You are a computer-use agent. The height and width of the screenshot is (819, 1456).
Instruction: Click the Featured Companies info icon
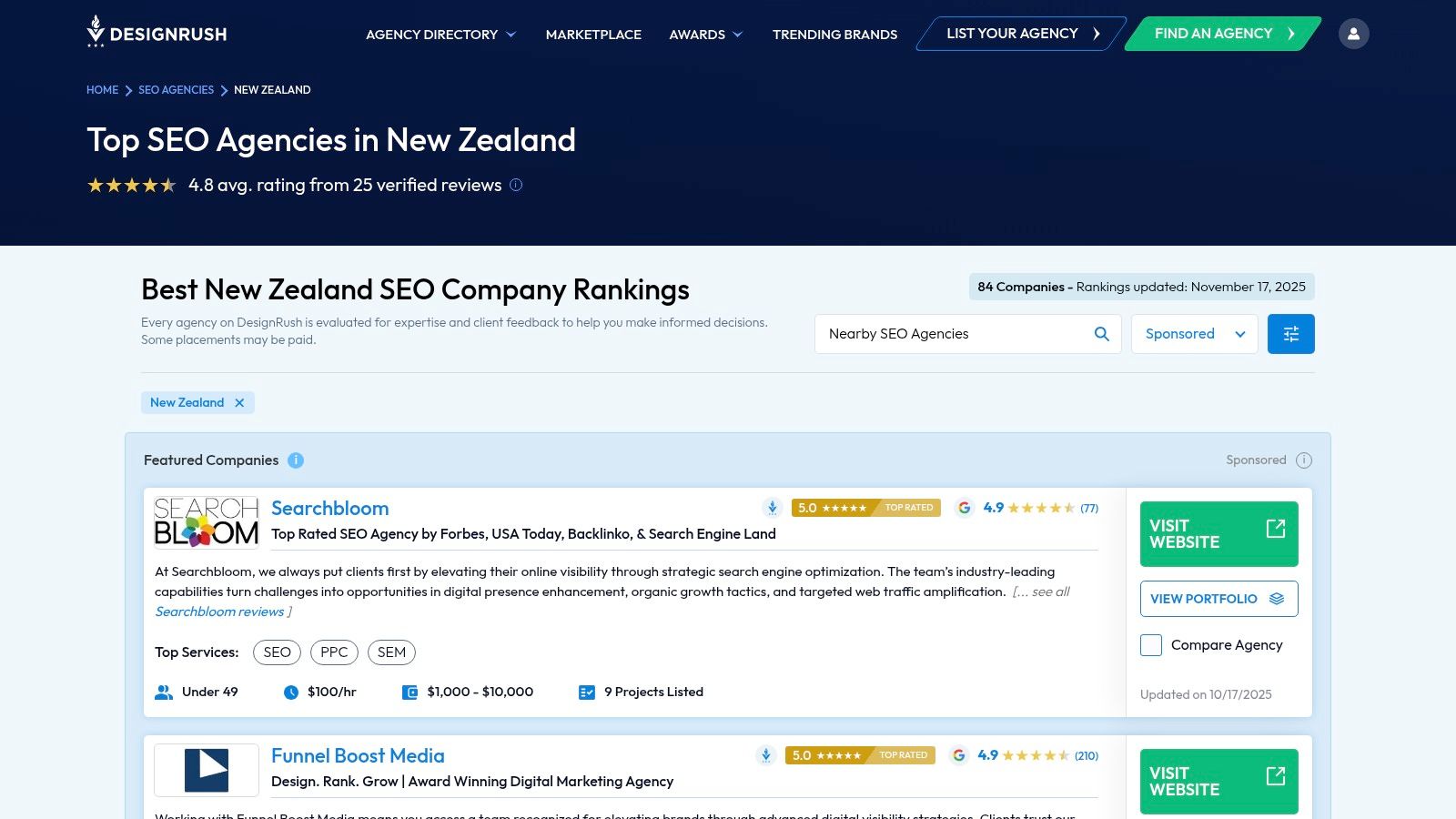pos(295,460)
